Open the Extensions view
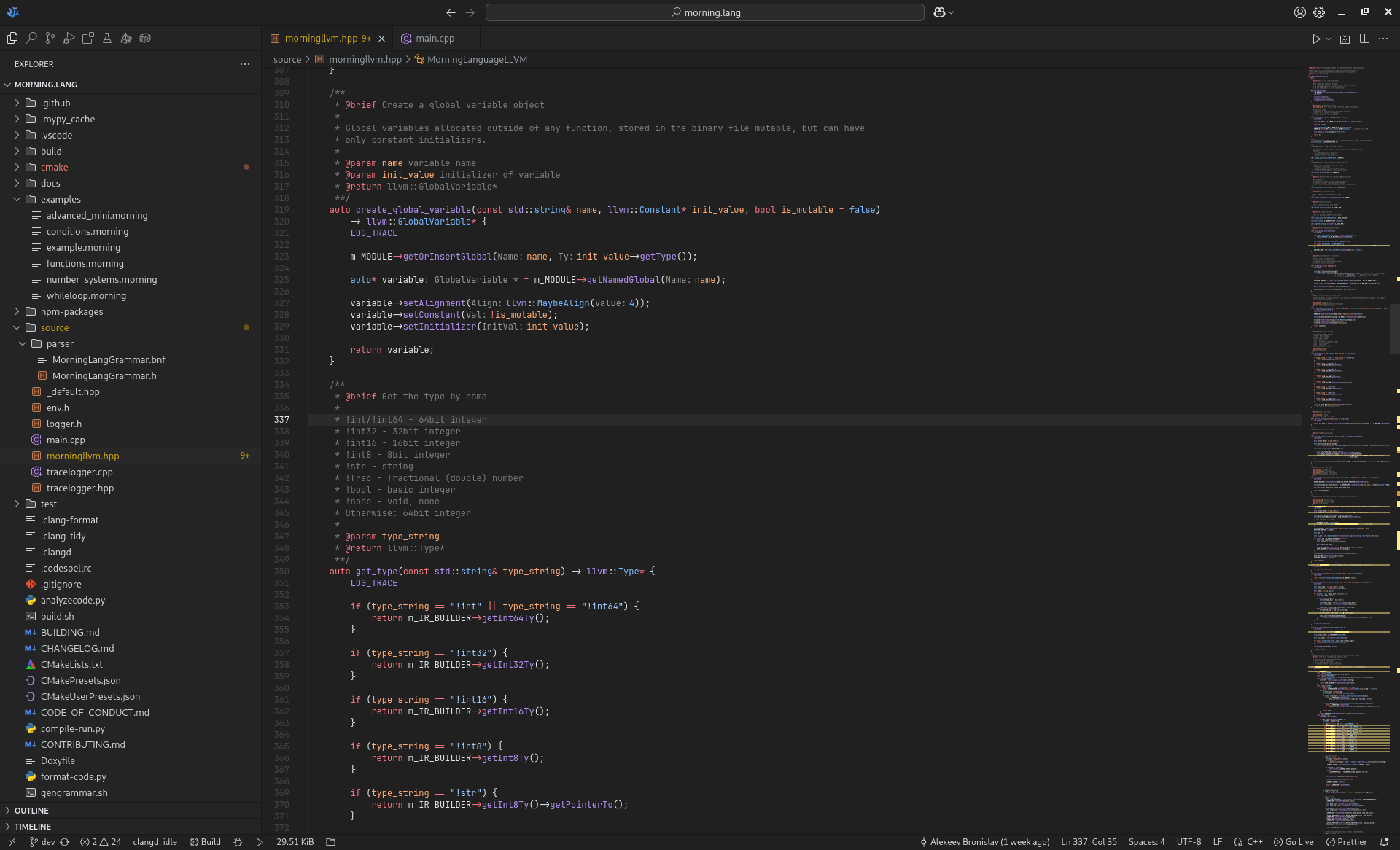The width and height of the screenshot is (1400, 850). tap(88, 38)
